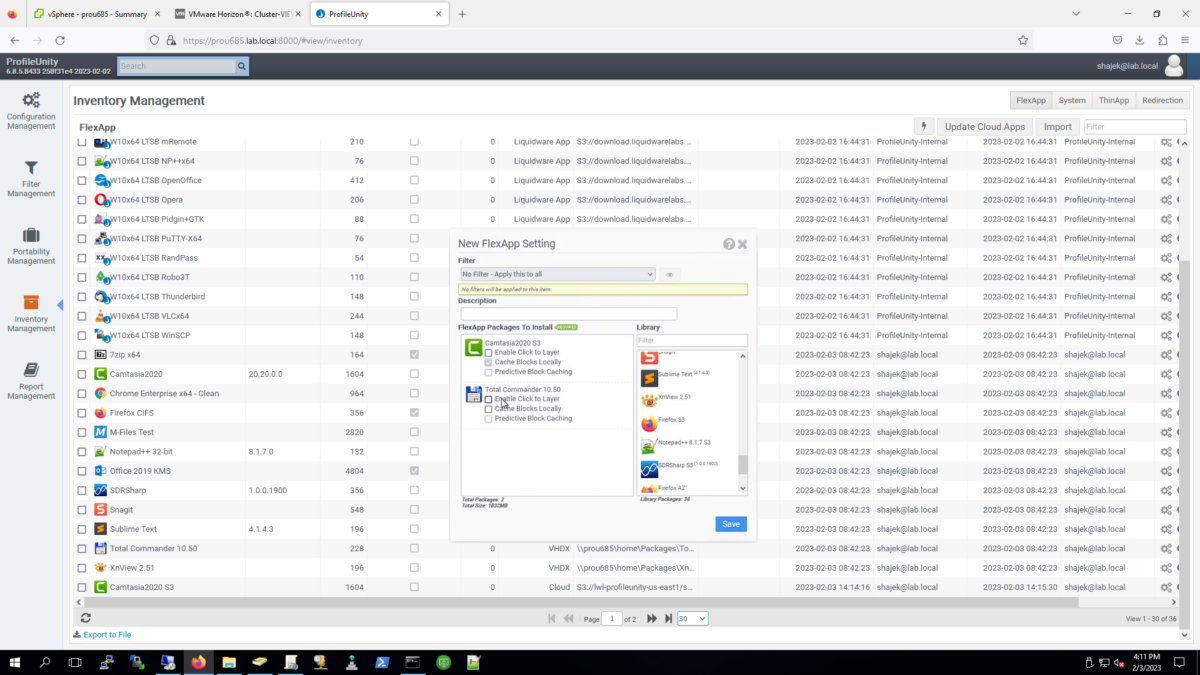1200x675 pixels.
Task: Click the eye icon next to the Filter dropdown
Action: (x=669, y=274)
